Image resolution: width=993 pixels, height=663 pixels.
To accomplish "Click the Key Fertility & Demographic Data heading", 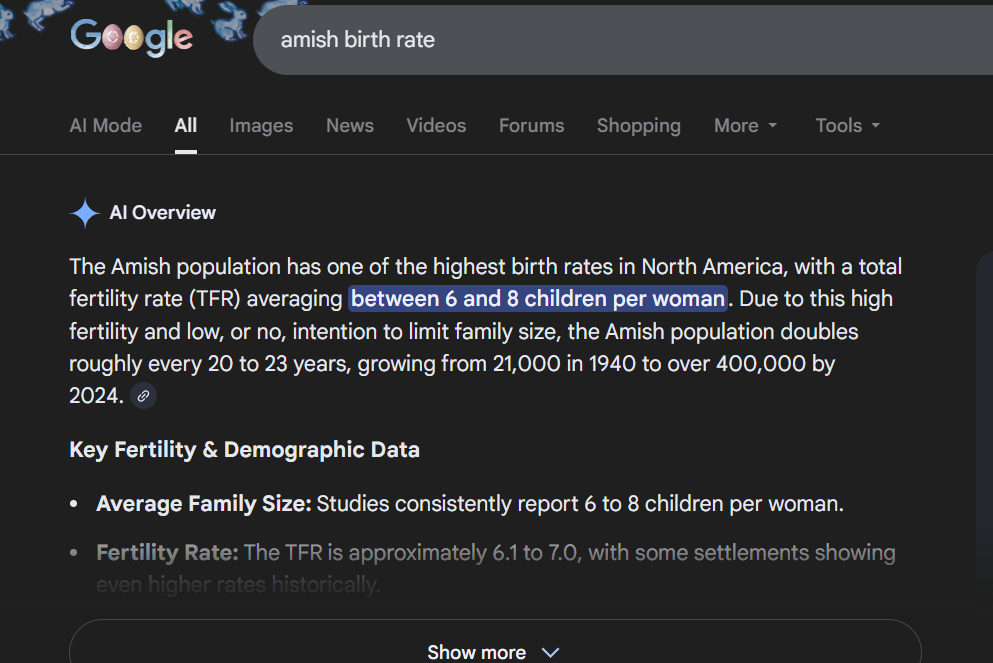I will (244, 450).
